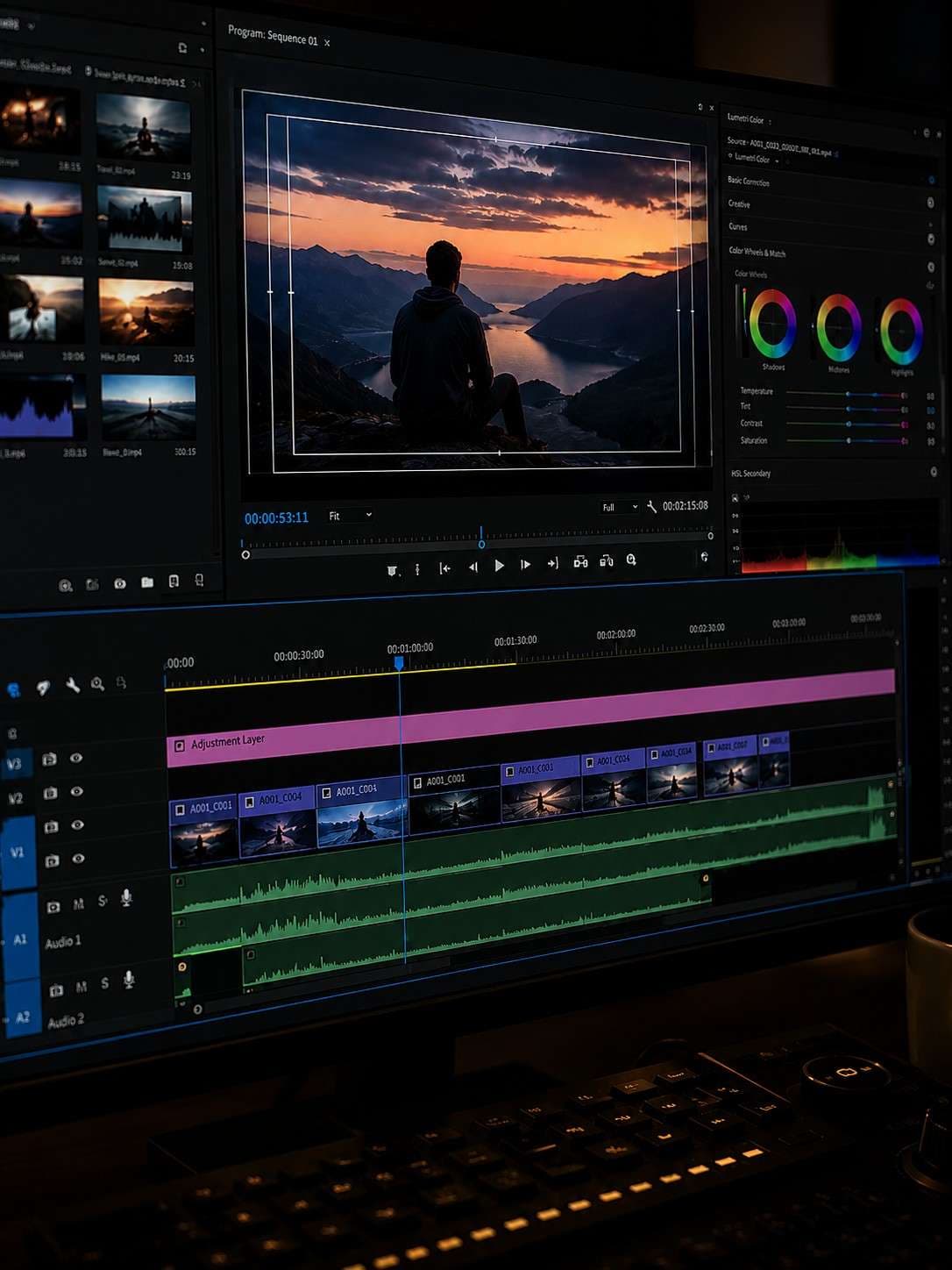952x1270 pixels.
Task: Toggle sync lock camera icon on V3
Action: [x=50, y=760]
